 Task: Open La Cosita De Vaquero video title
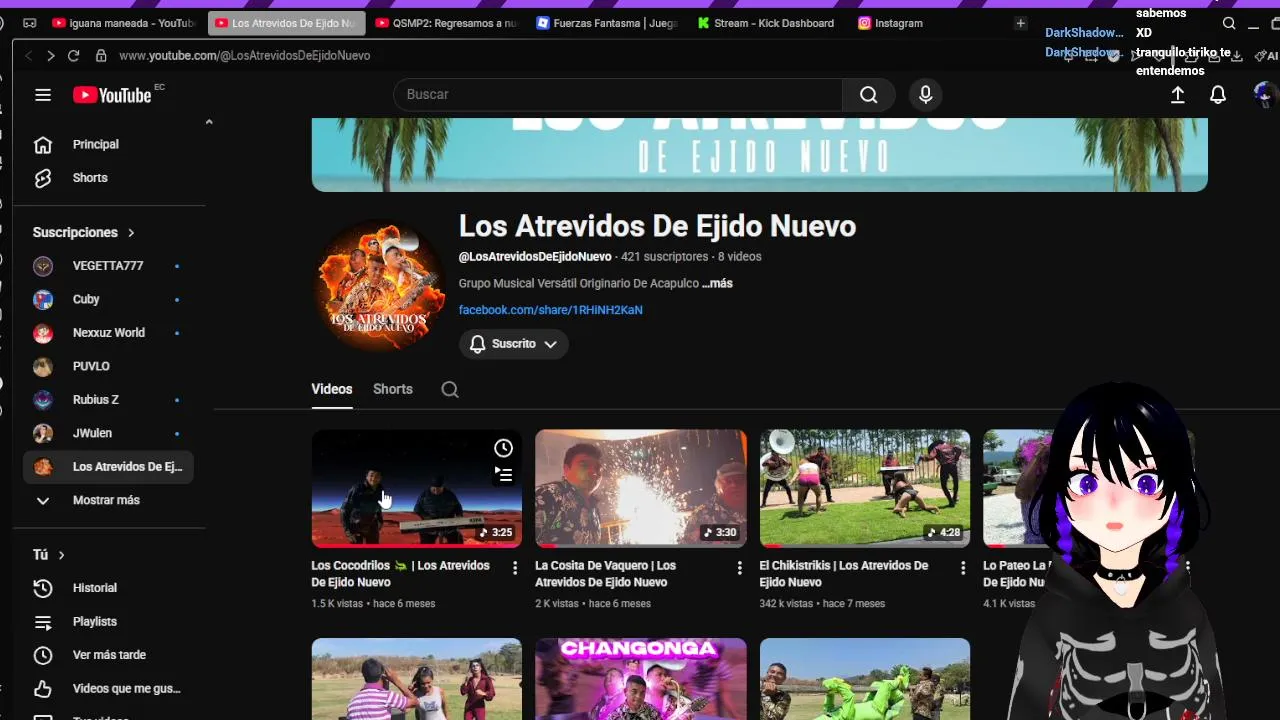click(x=606, y=574)
